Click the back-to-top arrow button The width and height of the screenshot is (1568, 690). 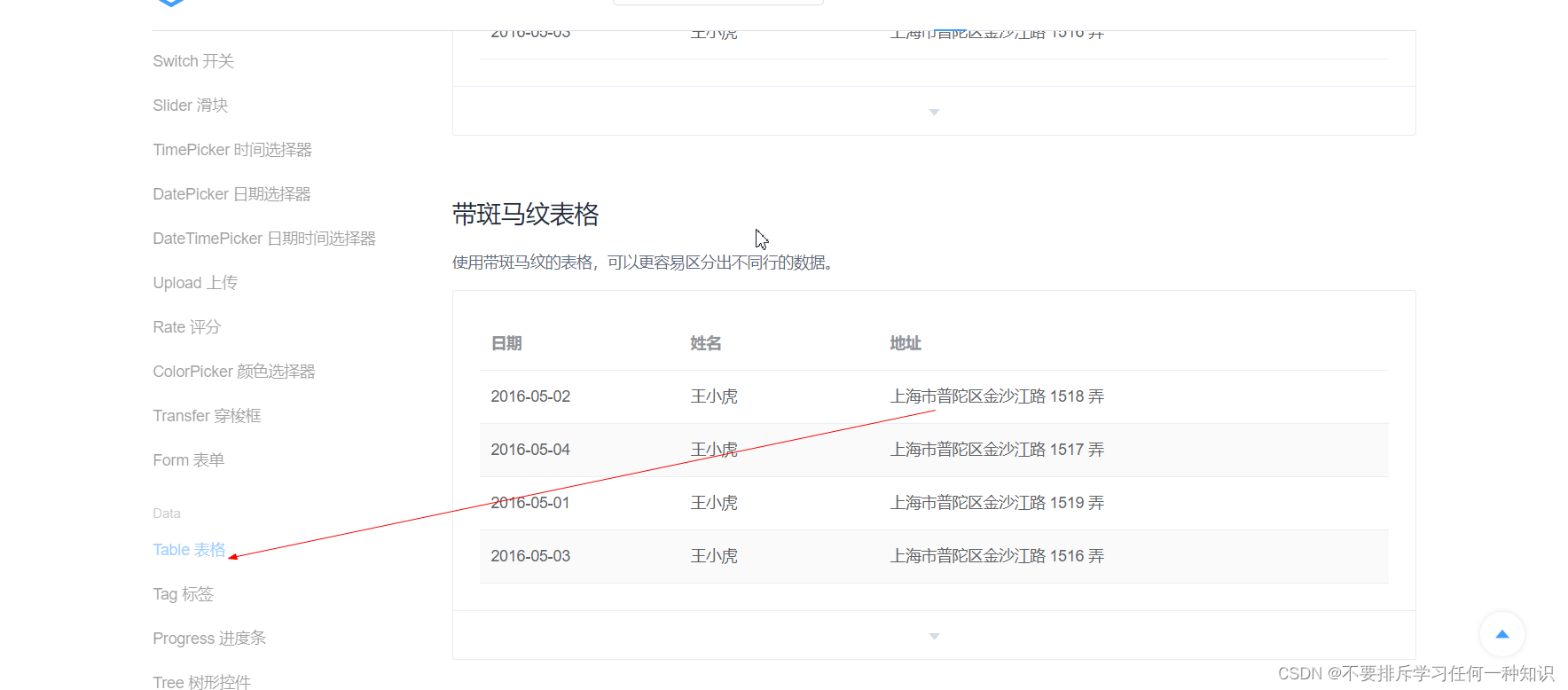coord(1501,634)
